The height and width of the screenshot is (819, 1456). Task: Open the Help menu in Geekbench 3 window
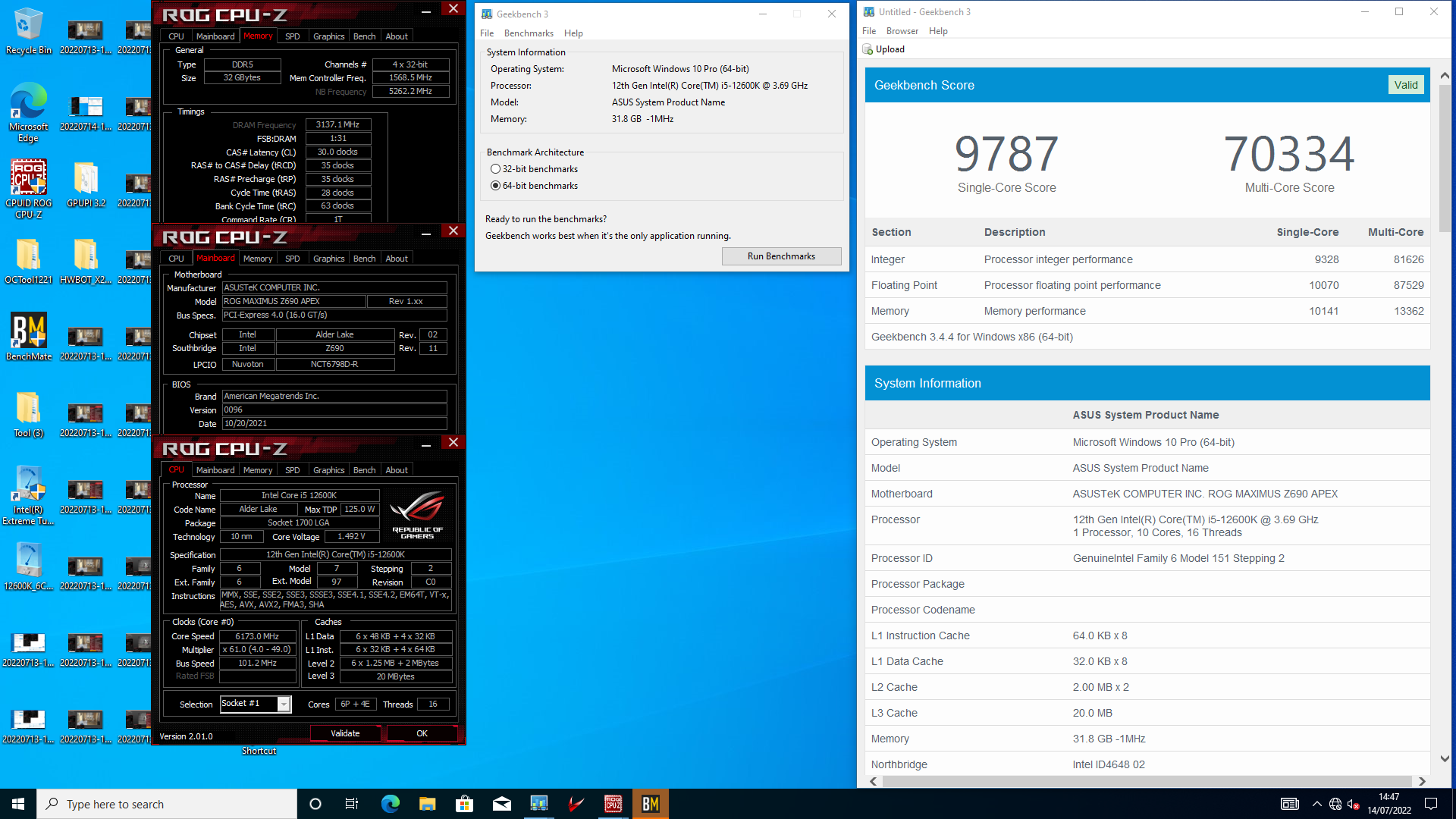(573, 33)
